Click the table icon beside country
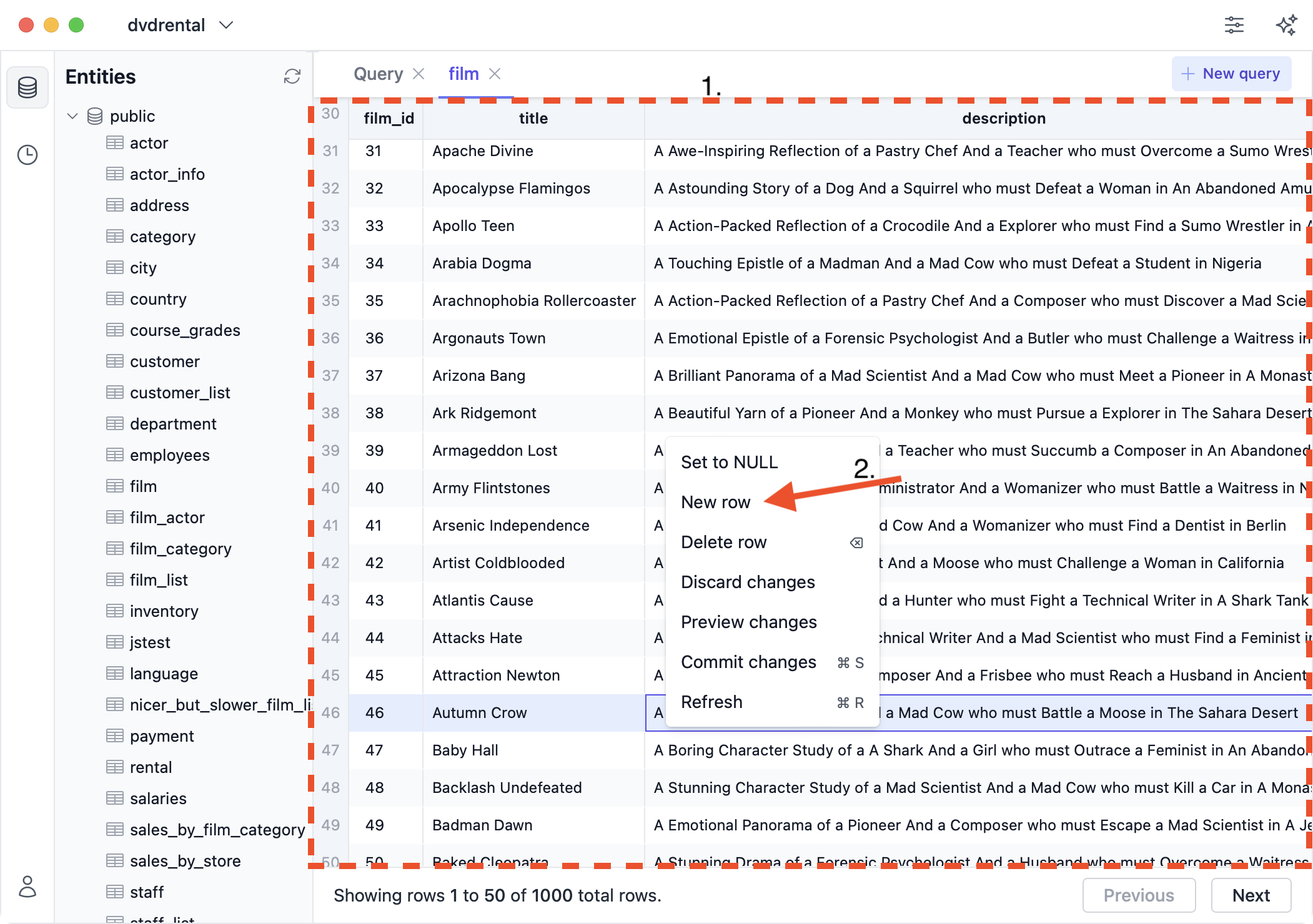This screenshot has width=1313, height=924. (x=115, y=298)
